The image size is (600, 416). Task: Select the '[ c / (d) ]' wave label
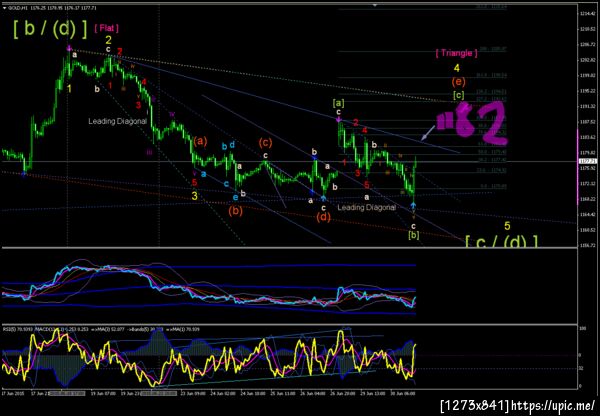click(x=501, y=241)
